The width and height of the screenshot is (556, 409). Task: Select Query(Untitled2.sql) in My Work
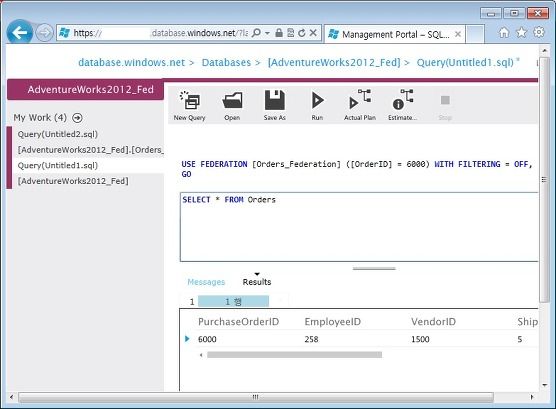[x=57, y=134]
